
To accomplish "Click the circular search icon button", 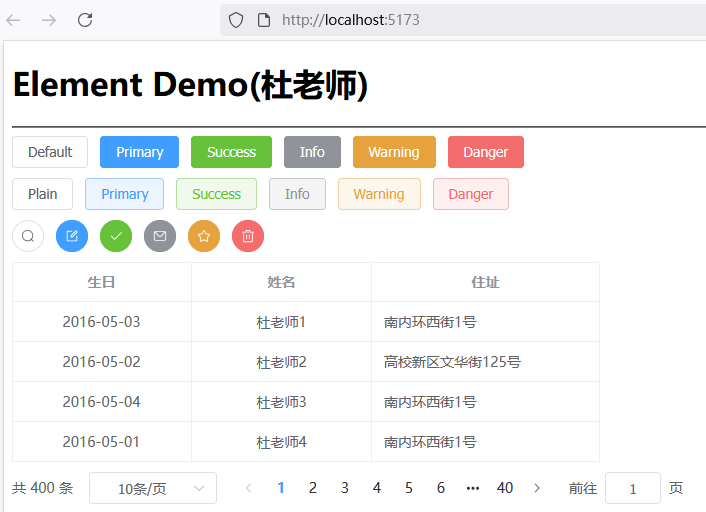I will point(28,236).
